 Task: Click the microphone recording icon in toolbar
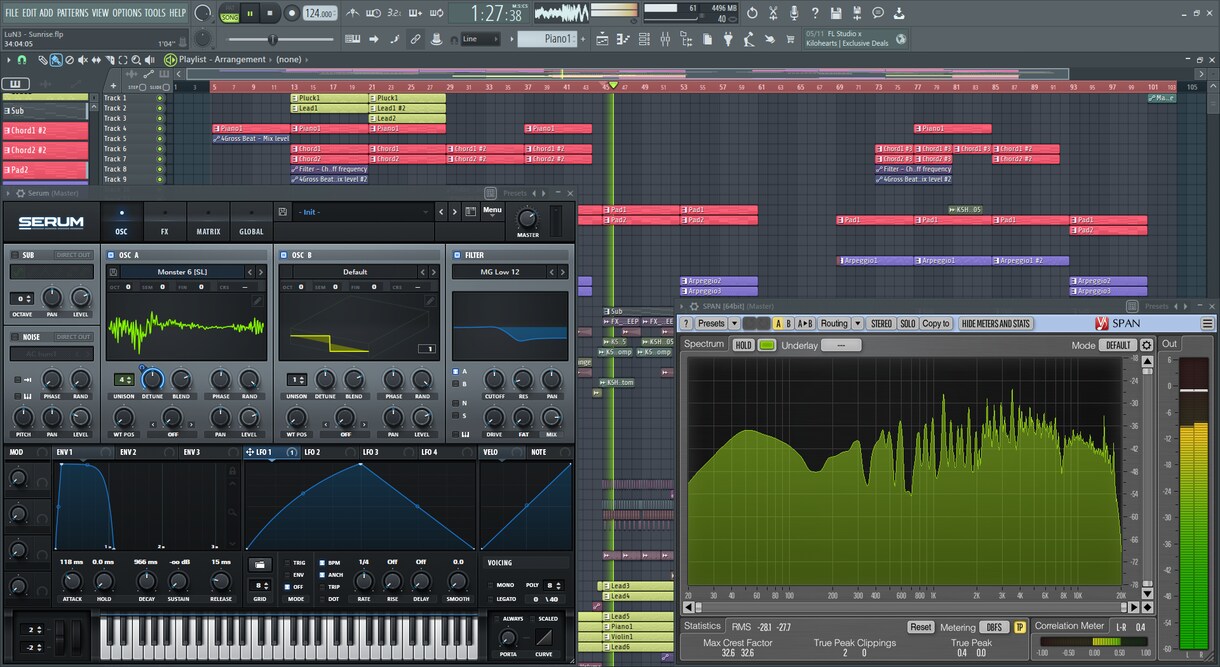794,13
